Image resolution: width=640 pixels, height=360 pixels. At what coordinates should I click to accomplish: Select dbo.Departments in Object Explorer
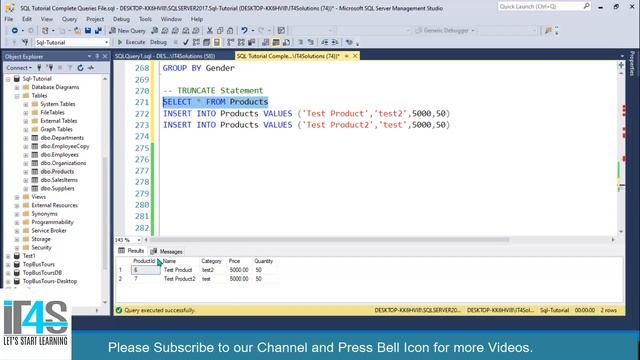click(x=62, y=138)
